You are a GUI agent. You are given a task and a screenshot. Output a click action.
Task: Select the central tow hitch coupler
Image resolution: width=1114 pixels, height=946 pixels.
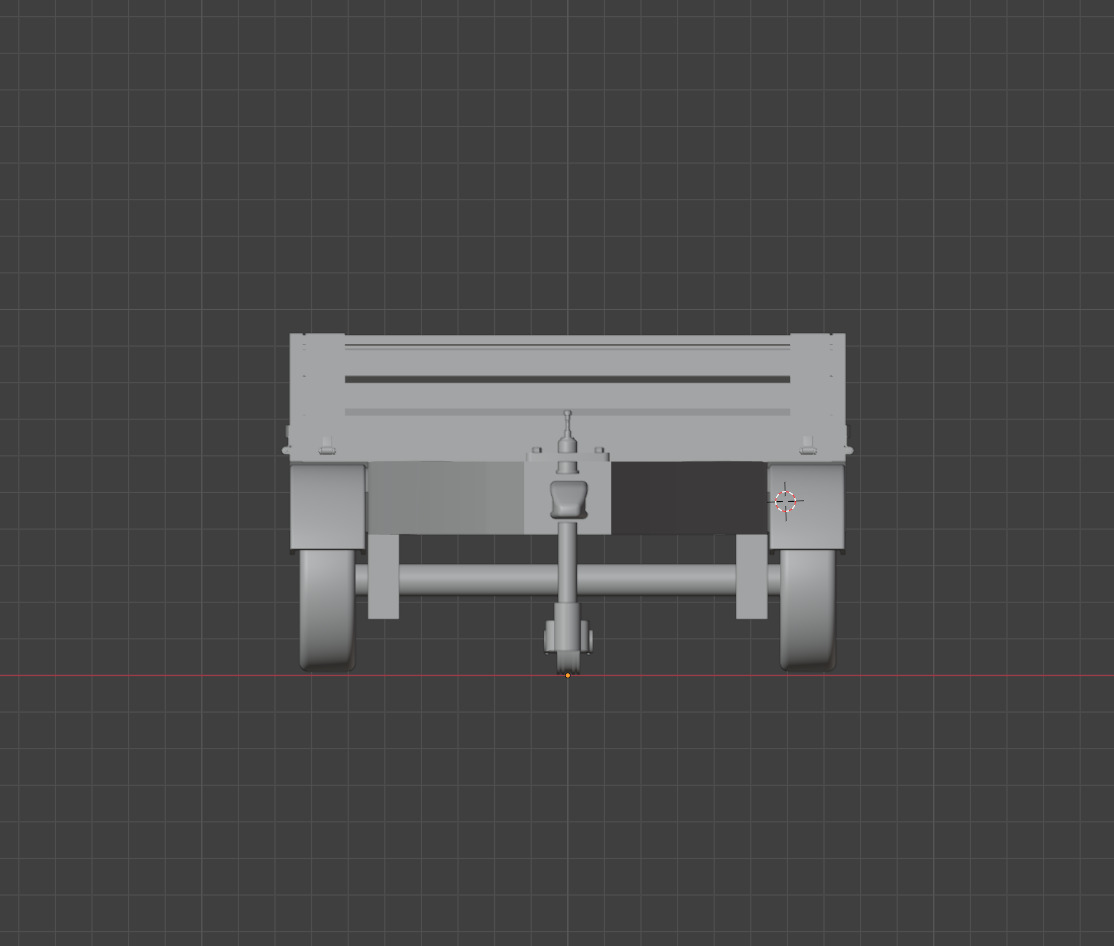[x=568, y=499]
